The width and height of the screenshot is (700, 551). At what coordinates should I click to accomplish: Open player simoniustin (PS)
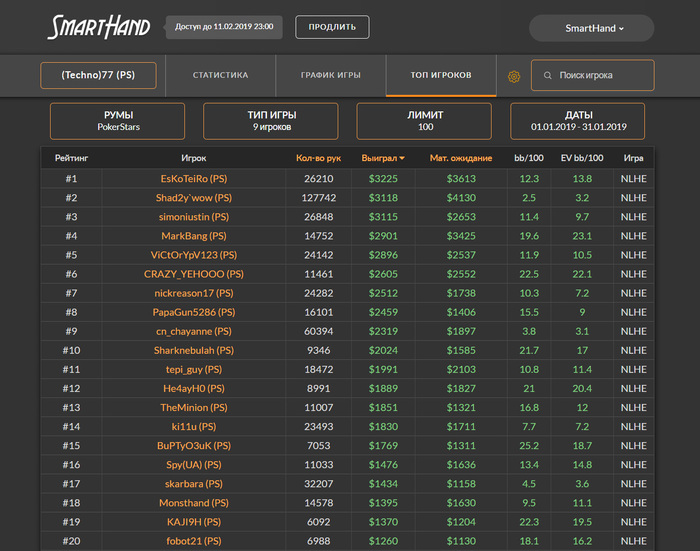[194, 217]
